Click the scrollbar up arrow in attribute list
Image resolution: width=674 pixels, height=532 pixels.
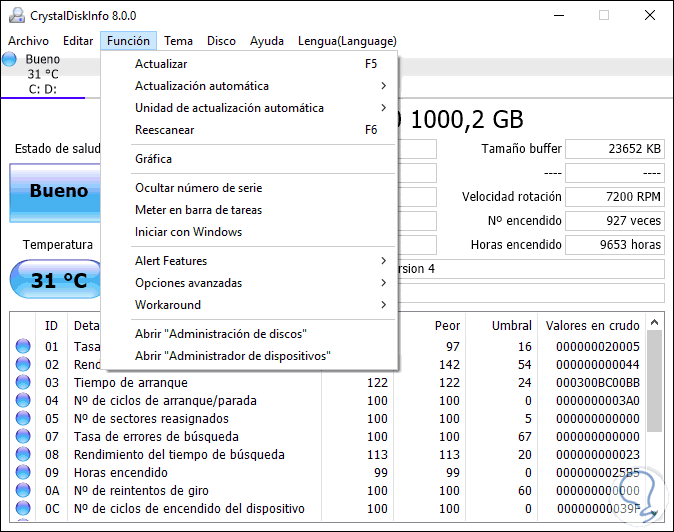point(655,322)
